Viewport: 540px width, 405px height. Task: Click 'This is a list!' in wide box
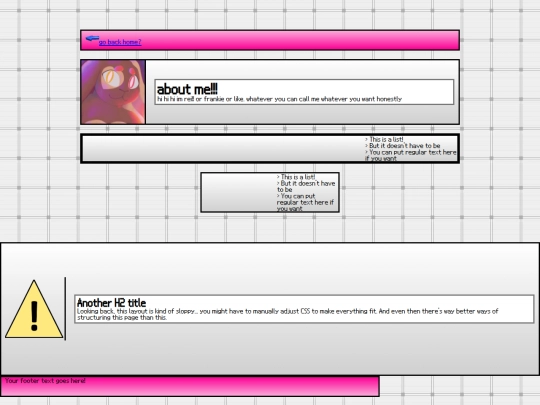tap(386, 139)
